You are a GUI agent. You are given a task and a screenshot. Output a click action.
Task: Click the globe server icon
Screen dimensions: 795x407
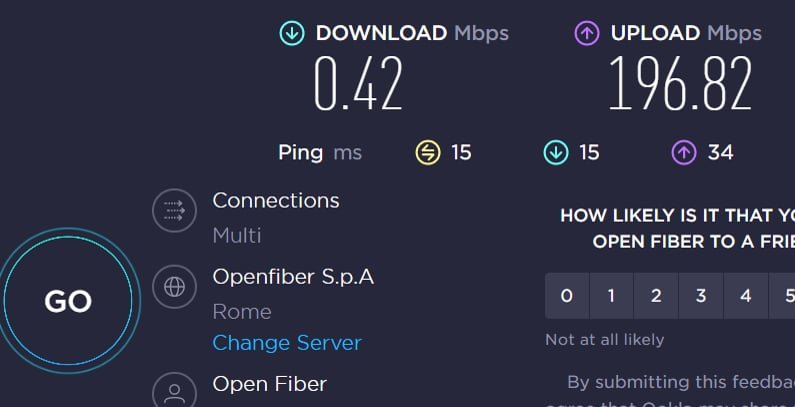(175, 287)
